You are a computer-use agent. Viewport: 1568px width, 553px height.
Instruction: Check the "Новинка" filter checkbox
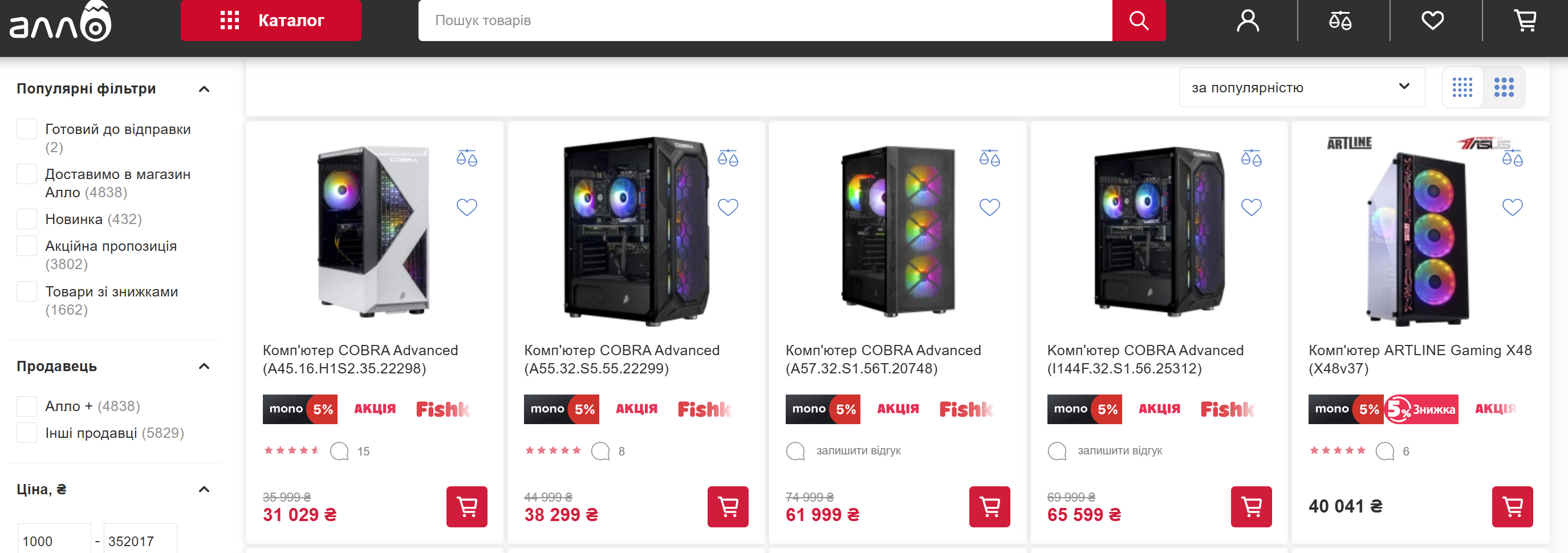(x=27, y=219)
